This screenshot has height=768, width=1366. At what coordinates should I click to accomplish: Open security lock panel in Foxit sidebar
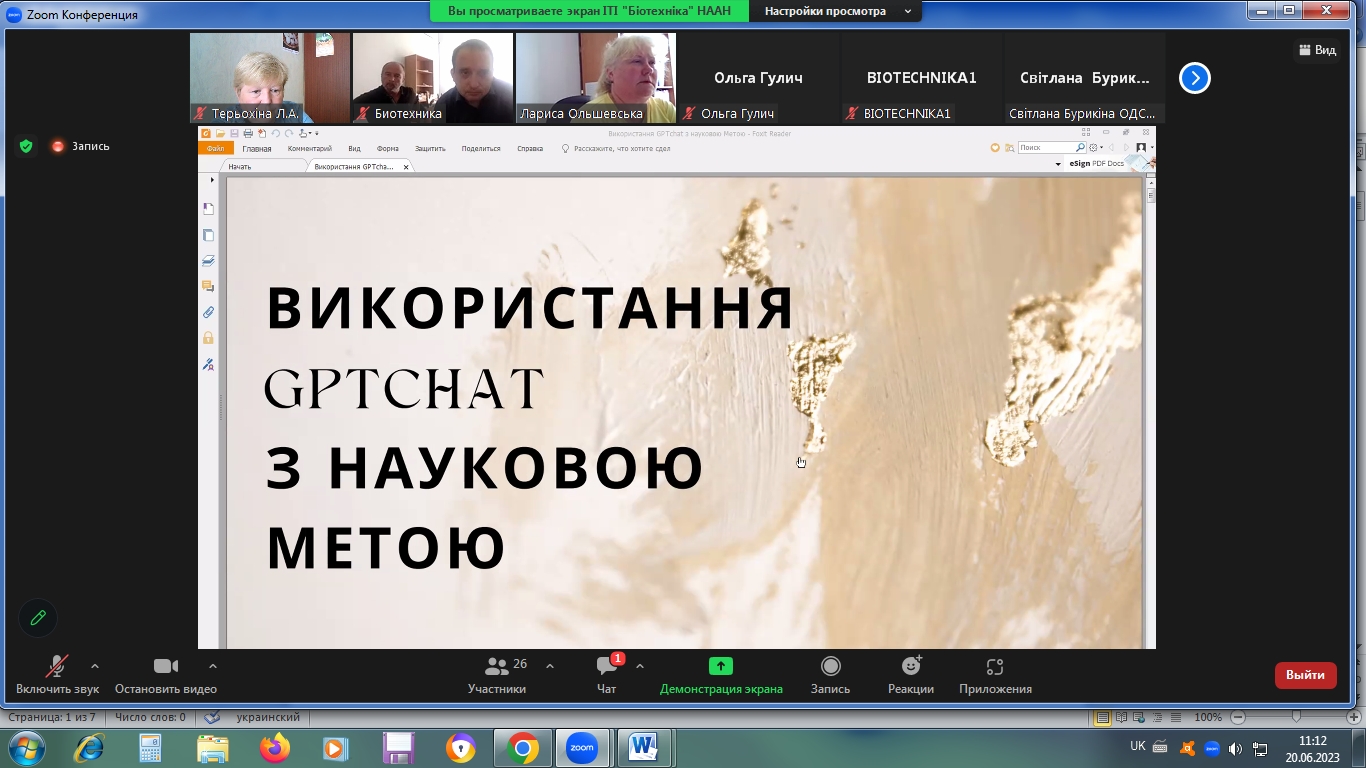[209, 339]
